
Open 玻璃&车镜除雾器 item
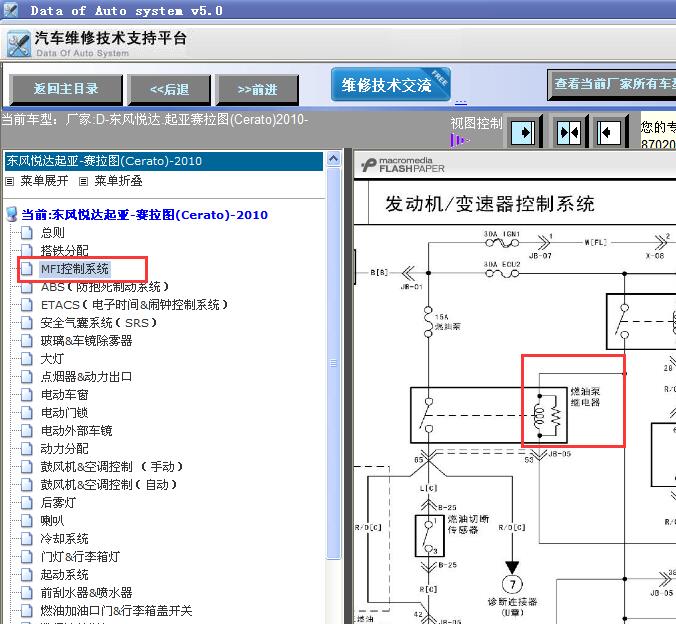click(x=86, y=341)
